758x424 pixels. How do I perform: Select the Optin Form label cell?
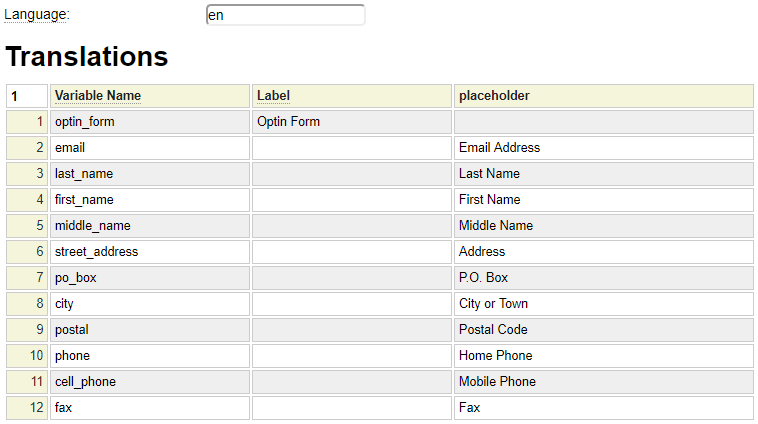tap(351, 122)
